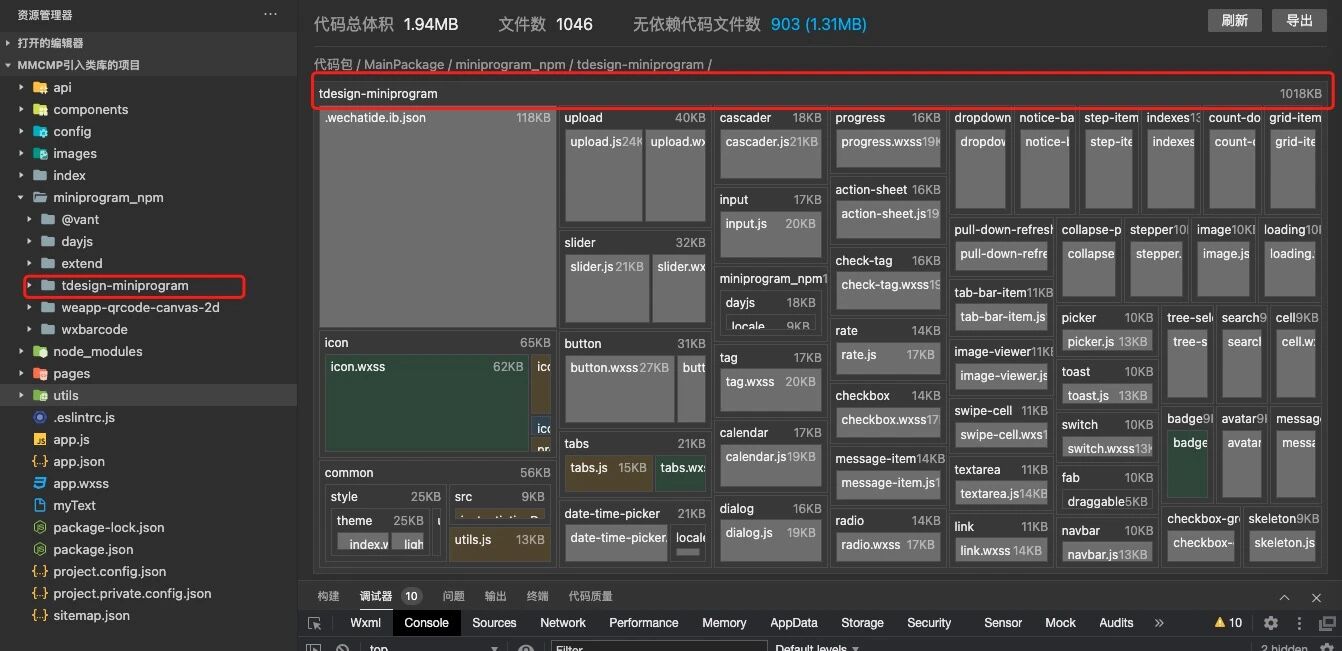This screenshot has width=1342, height=651.
Task: Click the 刷新 refresh button
Action: click(1235, 20)
